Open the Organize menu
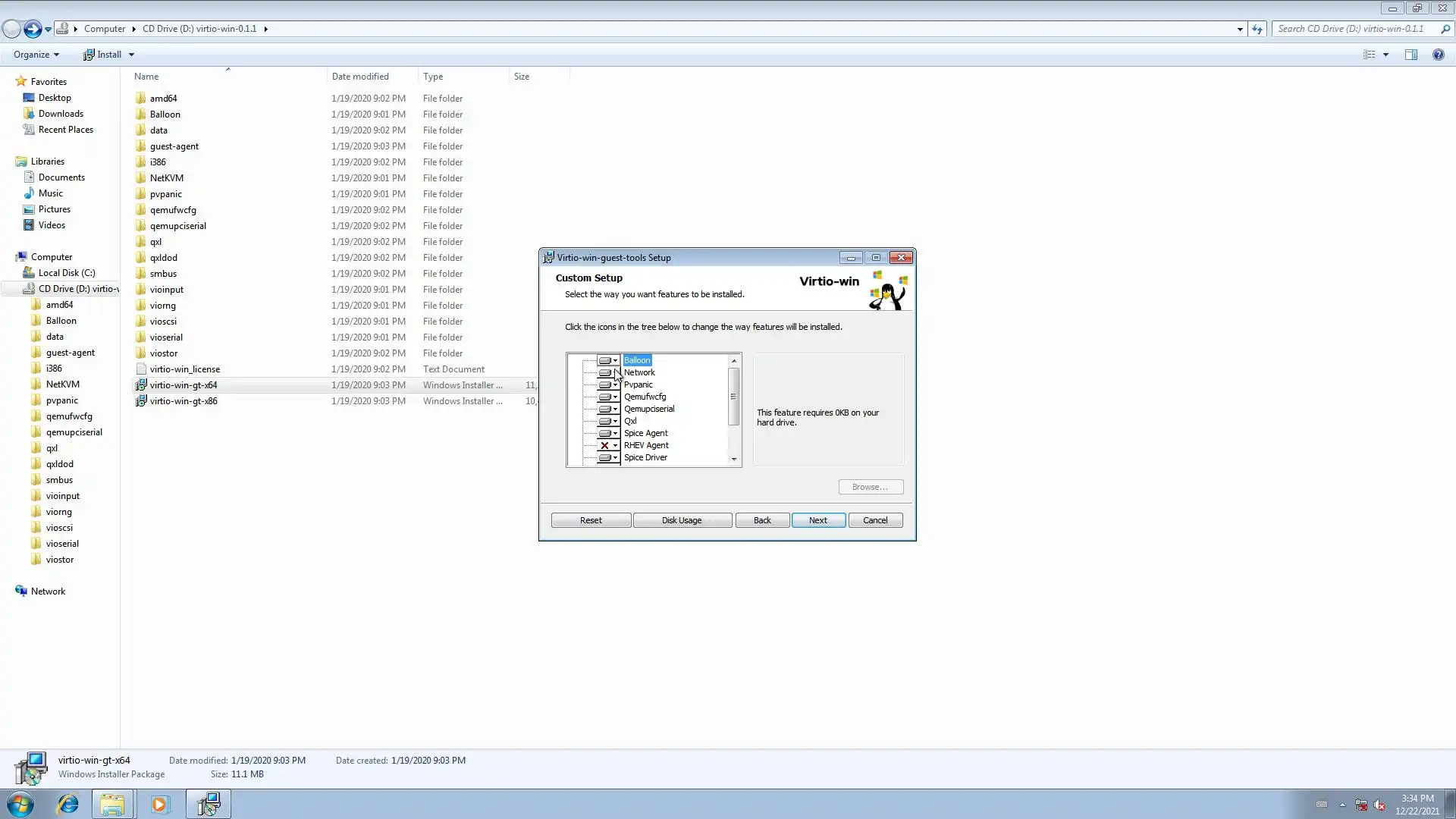The image size is (1456, 819). pyautogui.click(x=36, y=55)
